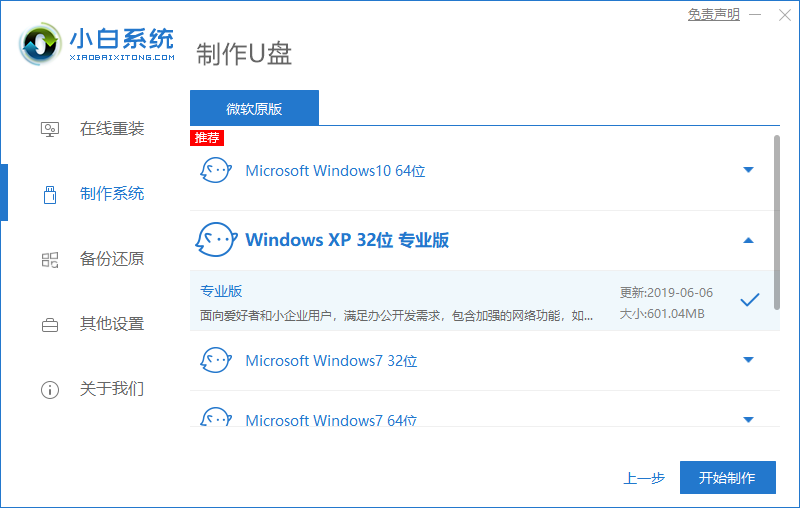Switch to the 微软原版 tab
The image size is (800, 508).
[x=254, y=108]
